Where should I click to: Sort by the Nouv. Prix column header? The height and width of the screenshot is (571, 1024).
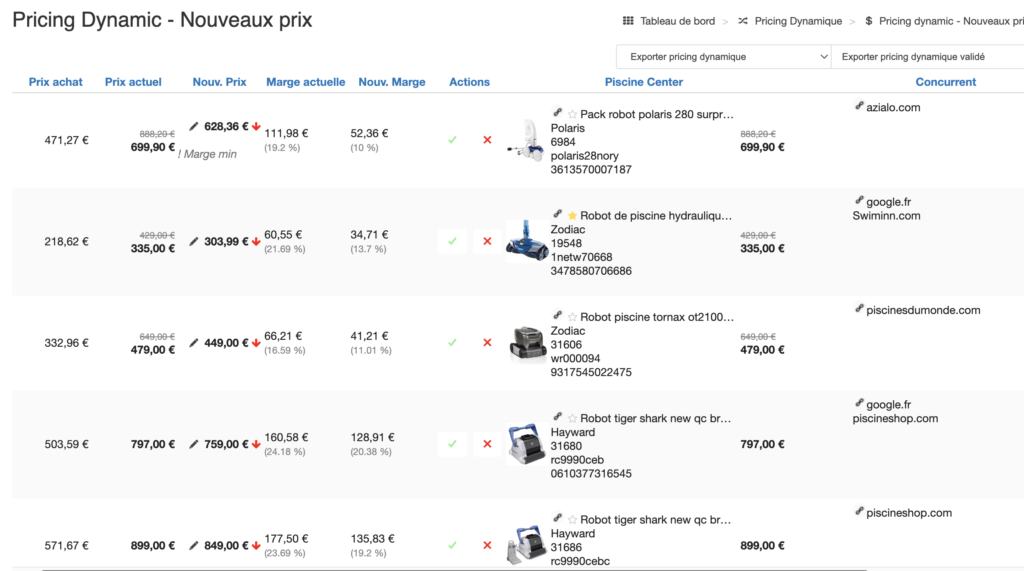219,82
